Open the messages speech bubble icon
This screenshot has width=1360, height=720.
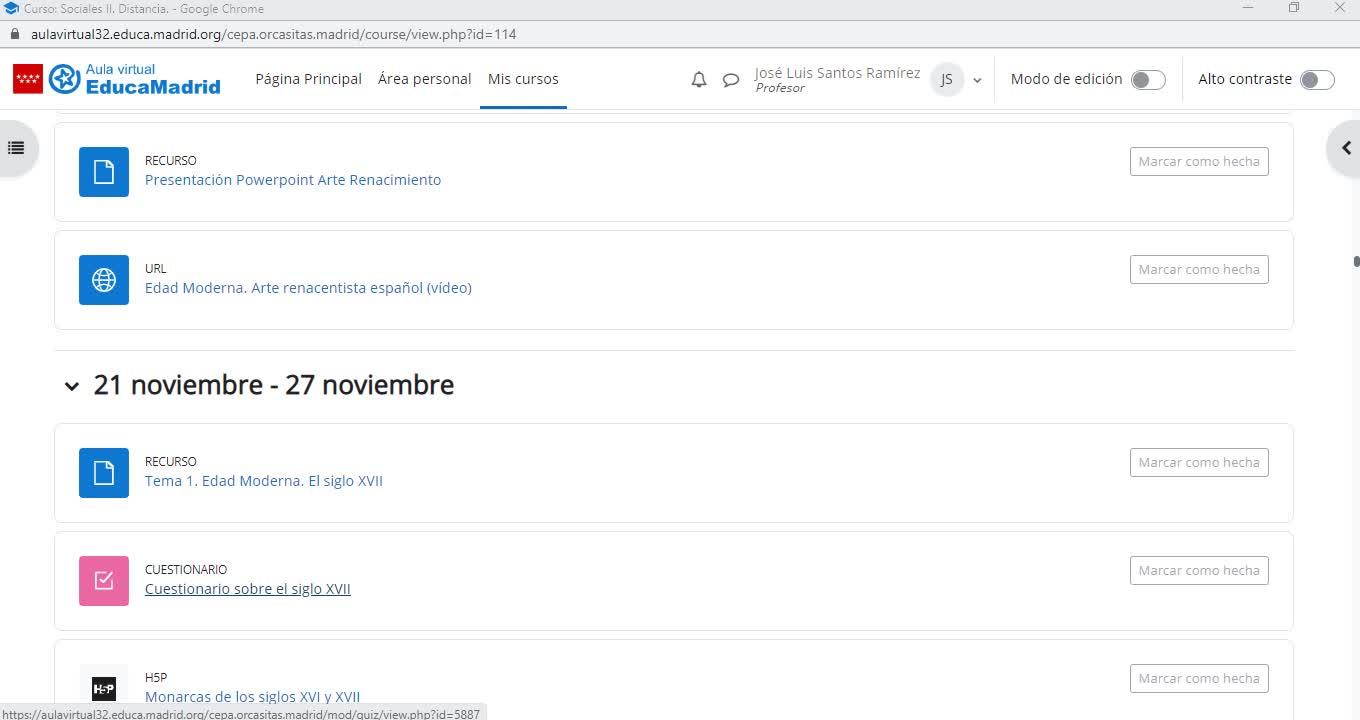click(731, 80)
